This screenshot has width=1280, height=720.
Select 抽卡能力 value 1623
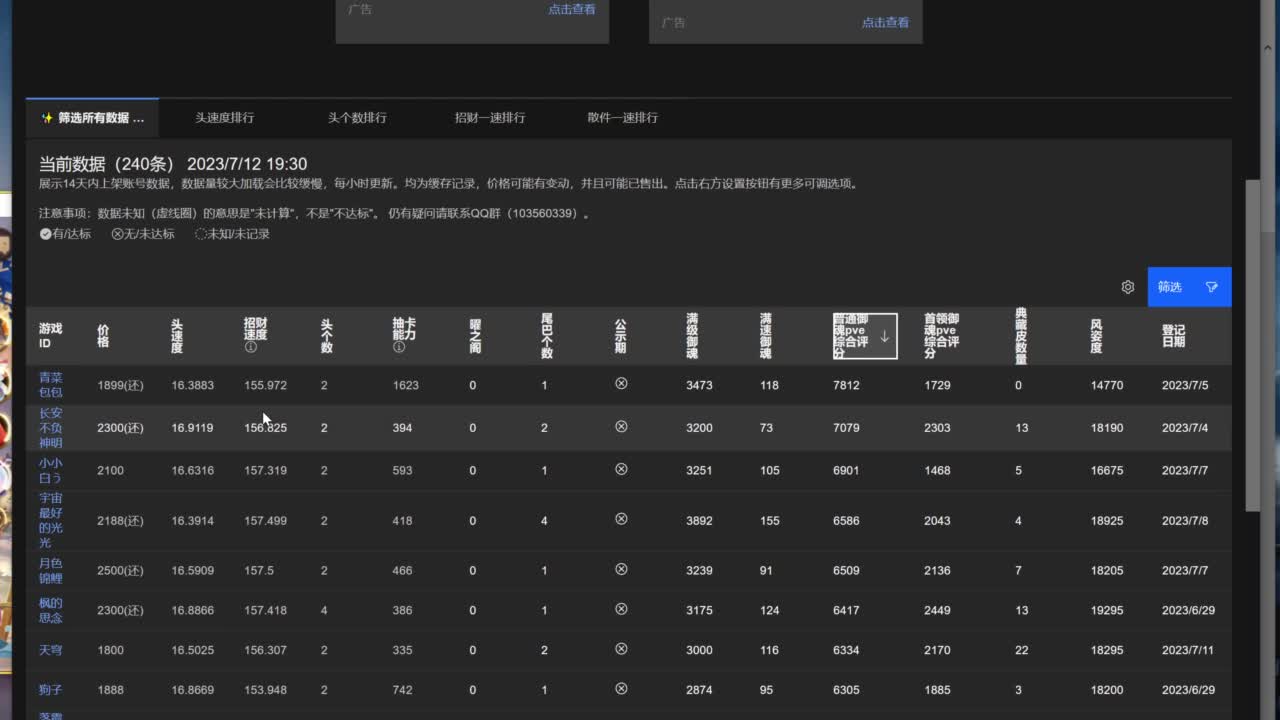coord(405,385)
